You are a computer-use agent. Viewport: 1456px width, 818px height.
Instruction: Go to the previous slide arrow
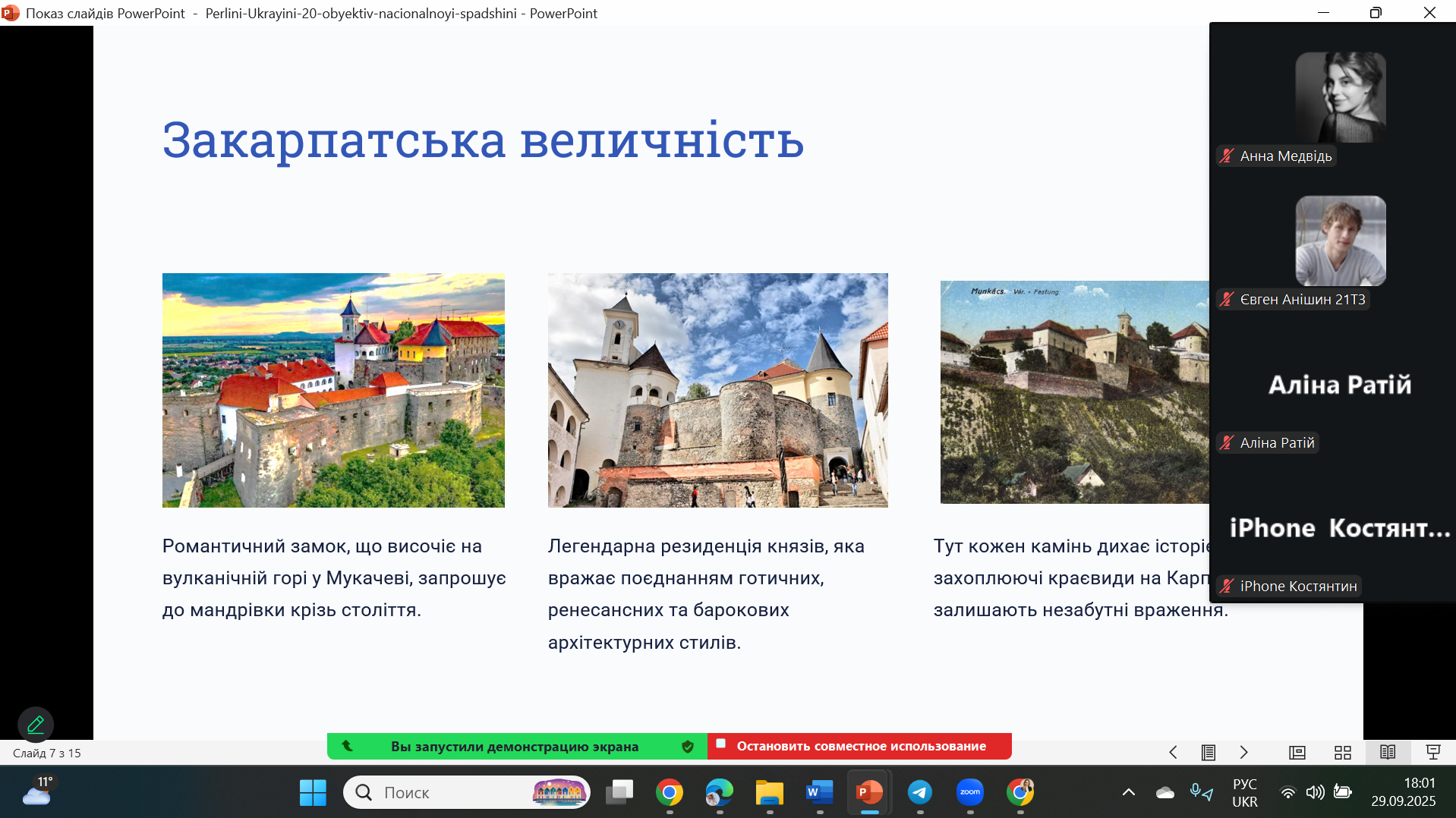[1173, 752]
